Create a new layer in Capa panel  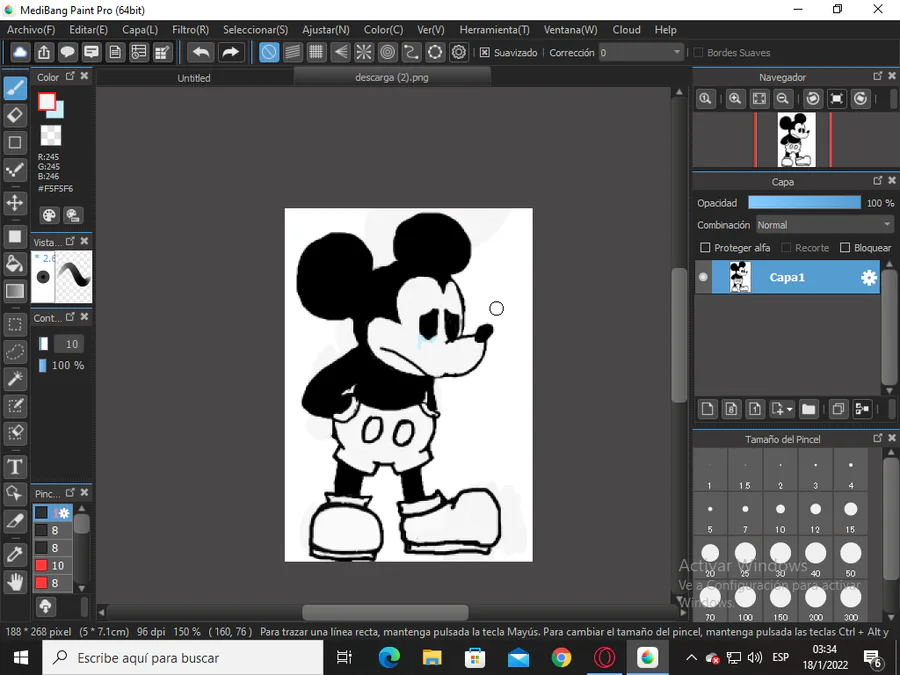(x=708, y=409)
